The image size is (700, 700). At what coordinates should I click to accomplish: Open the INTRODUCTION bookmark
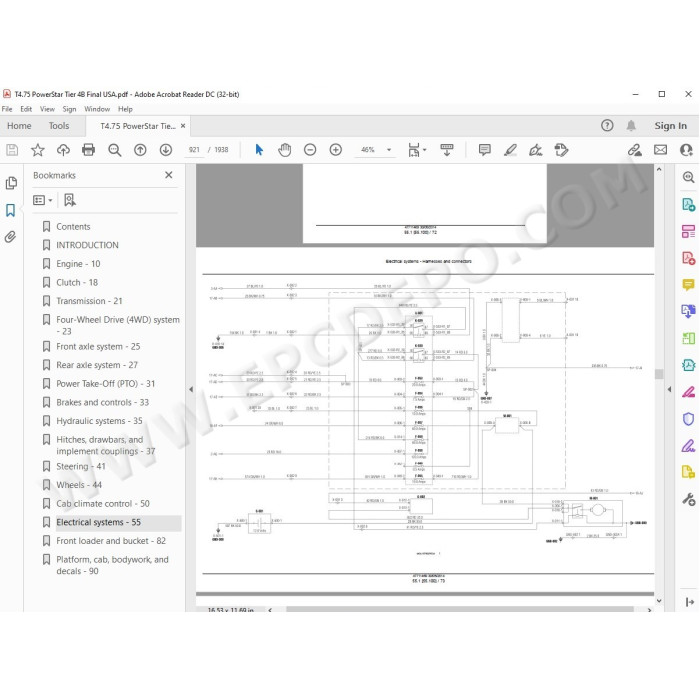click(87, 245)
